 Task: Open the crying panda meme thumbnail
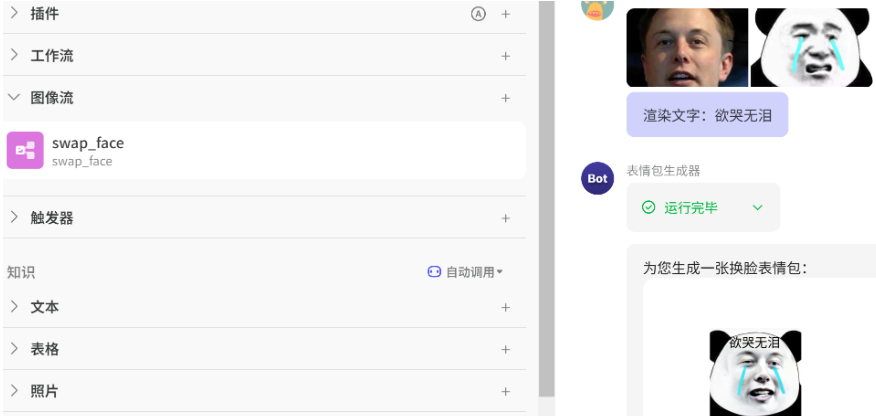click(x=811, y=47)
